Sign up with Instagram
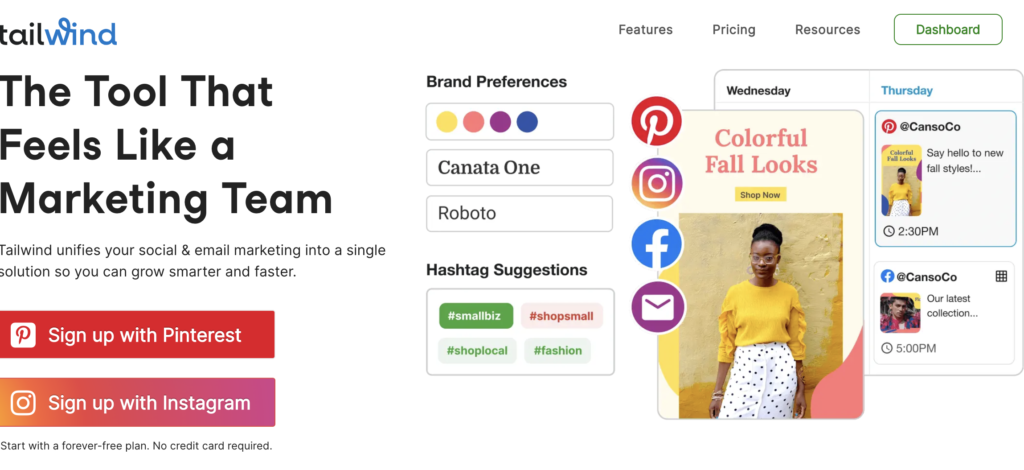This screenshot has height=470, width=1024. point(137,403)
